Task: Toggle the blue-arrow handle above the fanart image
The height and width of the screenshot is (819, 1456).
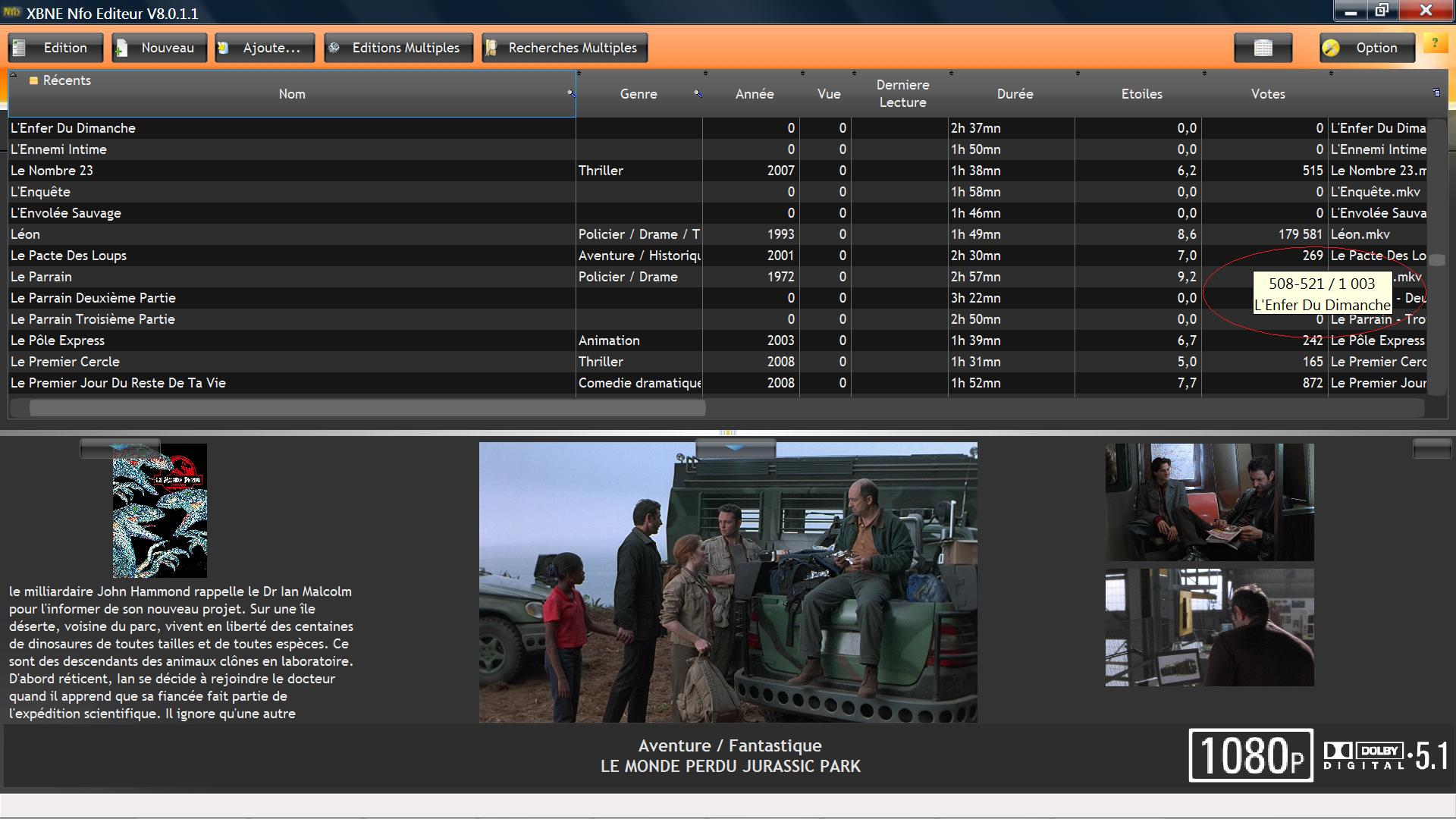Action: pos(736,448)
